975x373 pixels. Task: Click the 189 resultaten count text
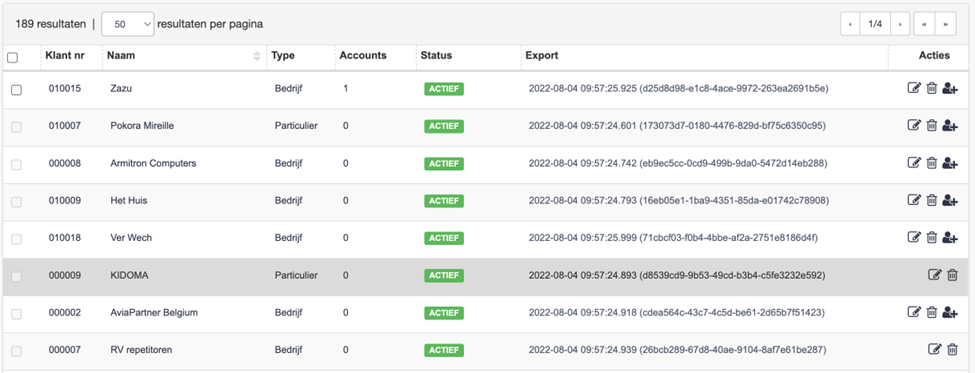coord(51,24)
